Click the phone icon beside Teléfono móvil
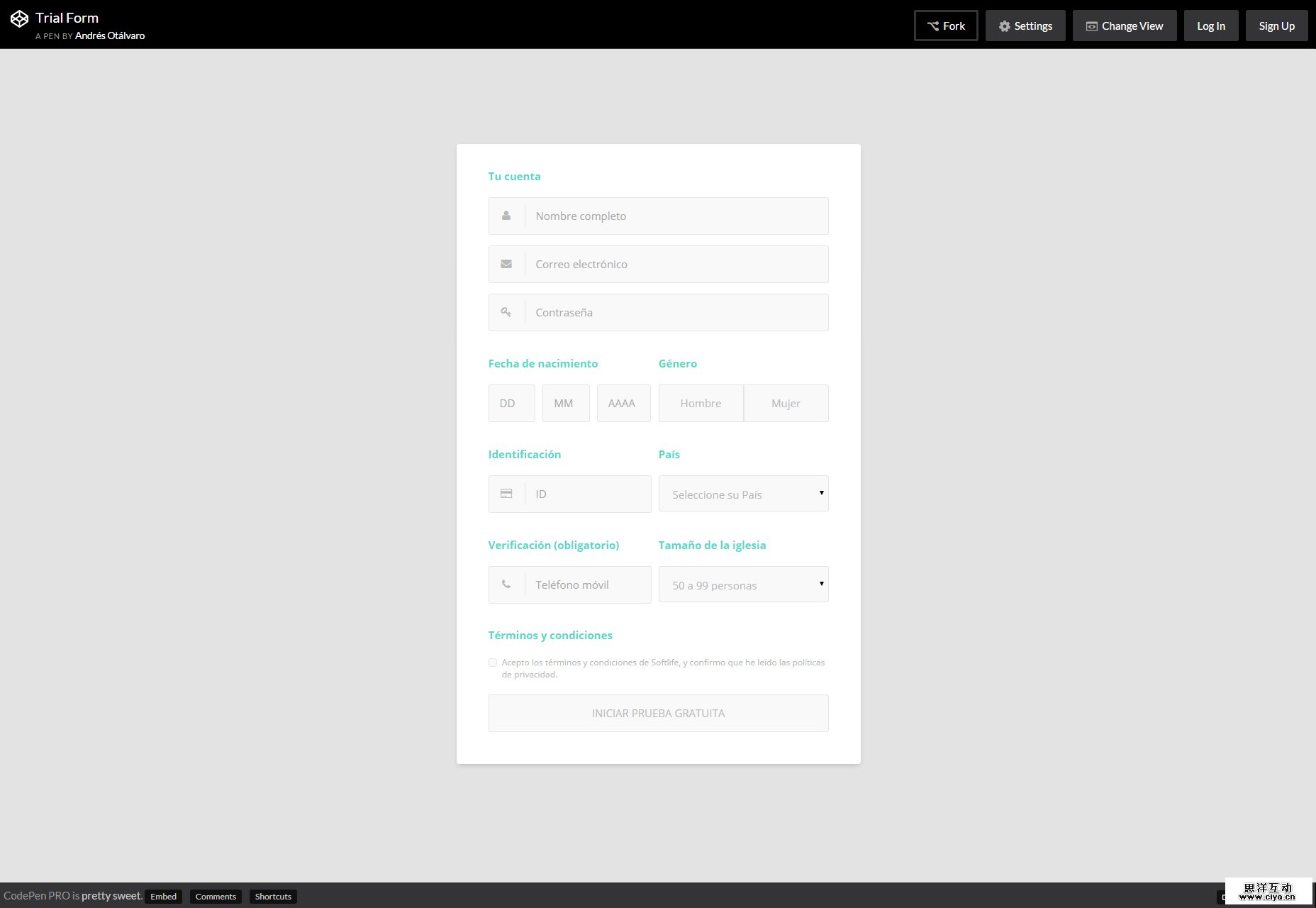Screen dimensions: 1316x908 [x=506, y=584]
